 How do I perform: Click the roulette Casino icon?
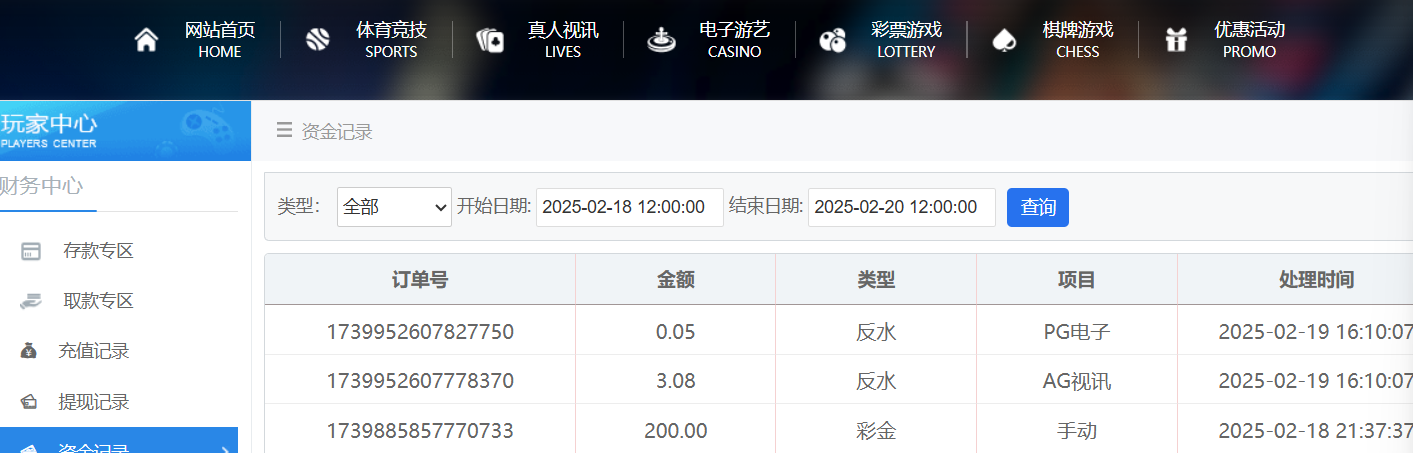(x=661, y=40)
